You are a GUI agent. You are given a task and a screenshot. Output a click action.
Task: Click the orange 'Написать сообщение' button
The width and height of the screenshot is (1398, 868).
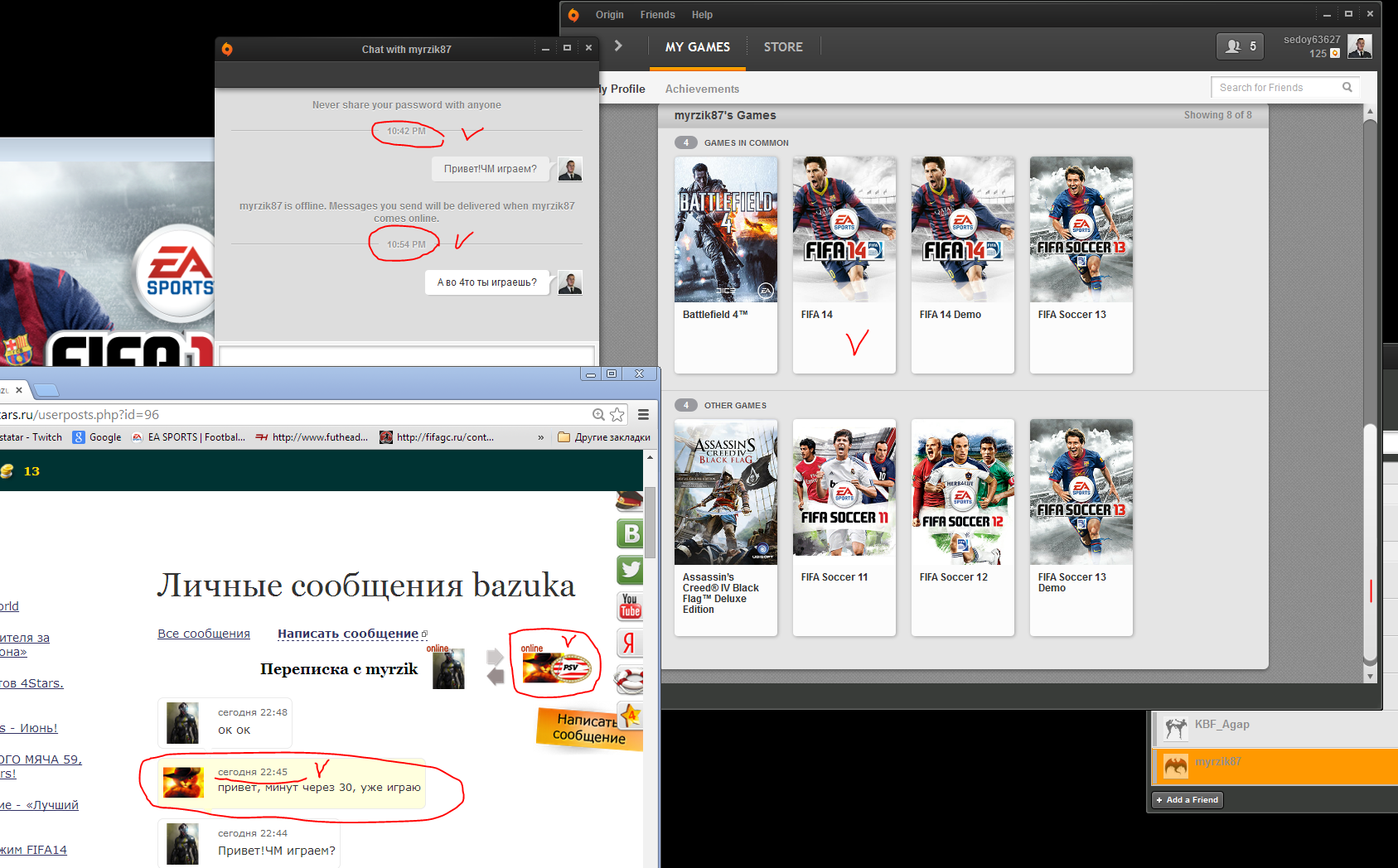pos(589,728)
